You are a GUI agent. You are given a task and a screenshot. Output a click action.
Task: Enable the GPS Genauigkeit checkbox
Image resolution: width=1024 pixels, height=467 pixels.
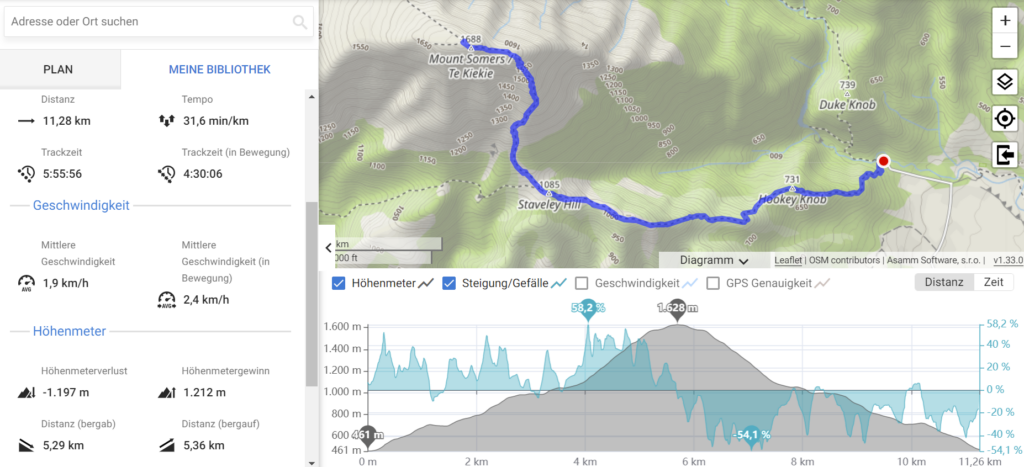click(713, 283)
